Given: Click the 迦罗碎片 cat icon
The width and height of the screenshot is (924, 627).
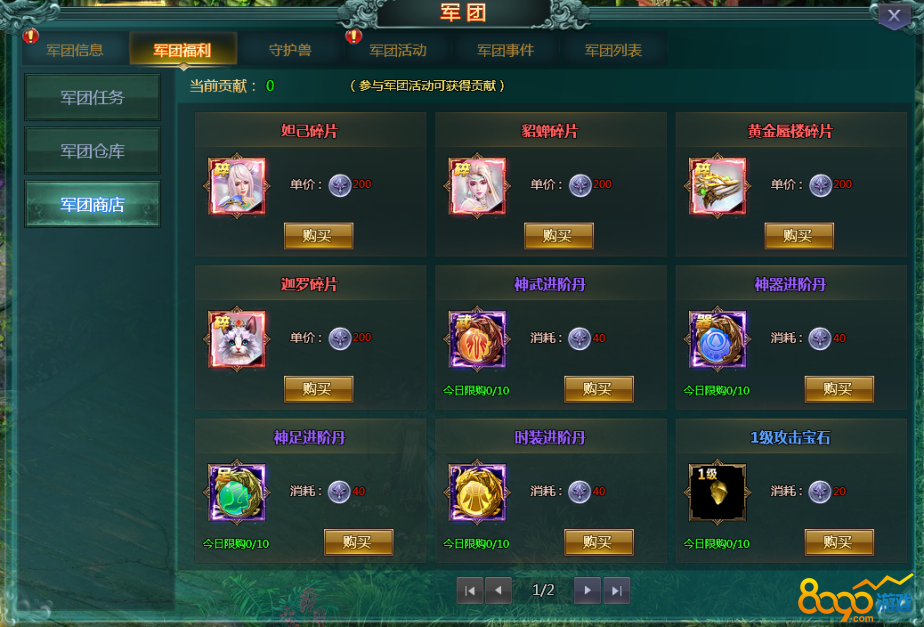Looking at the screenshot, I should [237, 339].
